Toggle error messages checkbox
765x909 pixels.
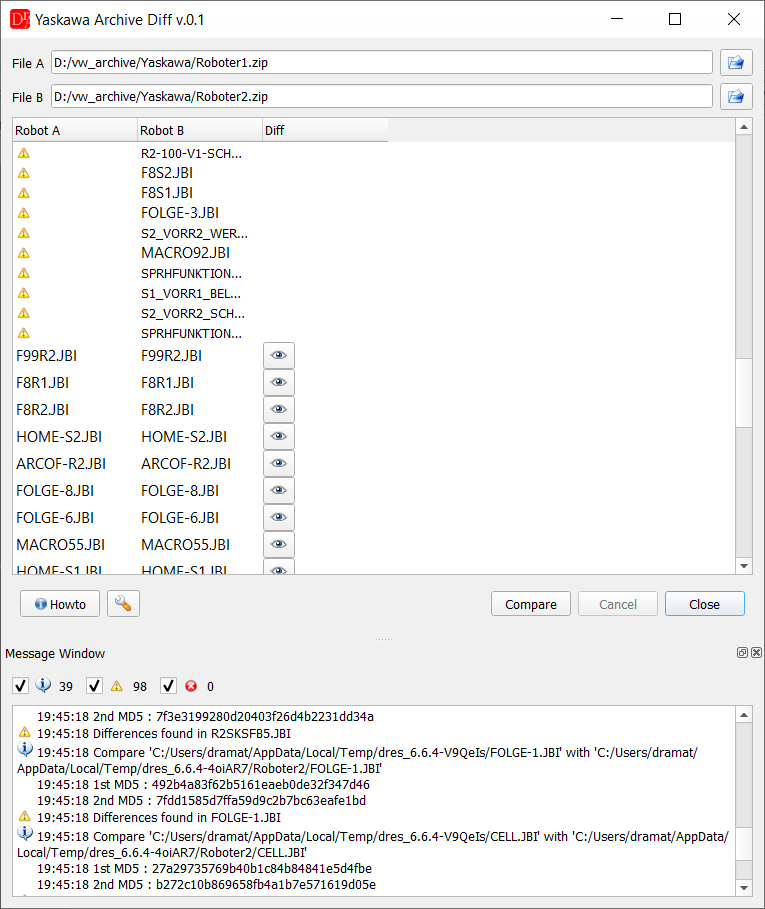(x=169, y=686)
